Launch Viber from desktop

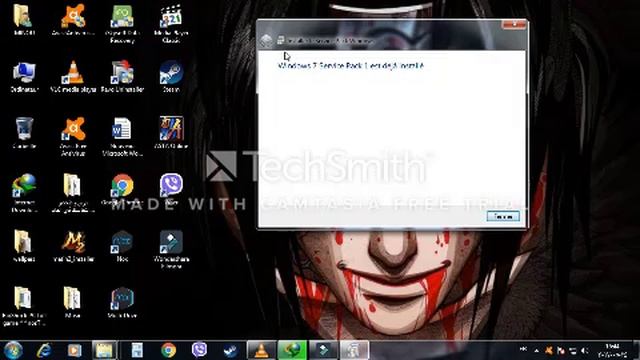tap(171, 189)
